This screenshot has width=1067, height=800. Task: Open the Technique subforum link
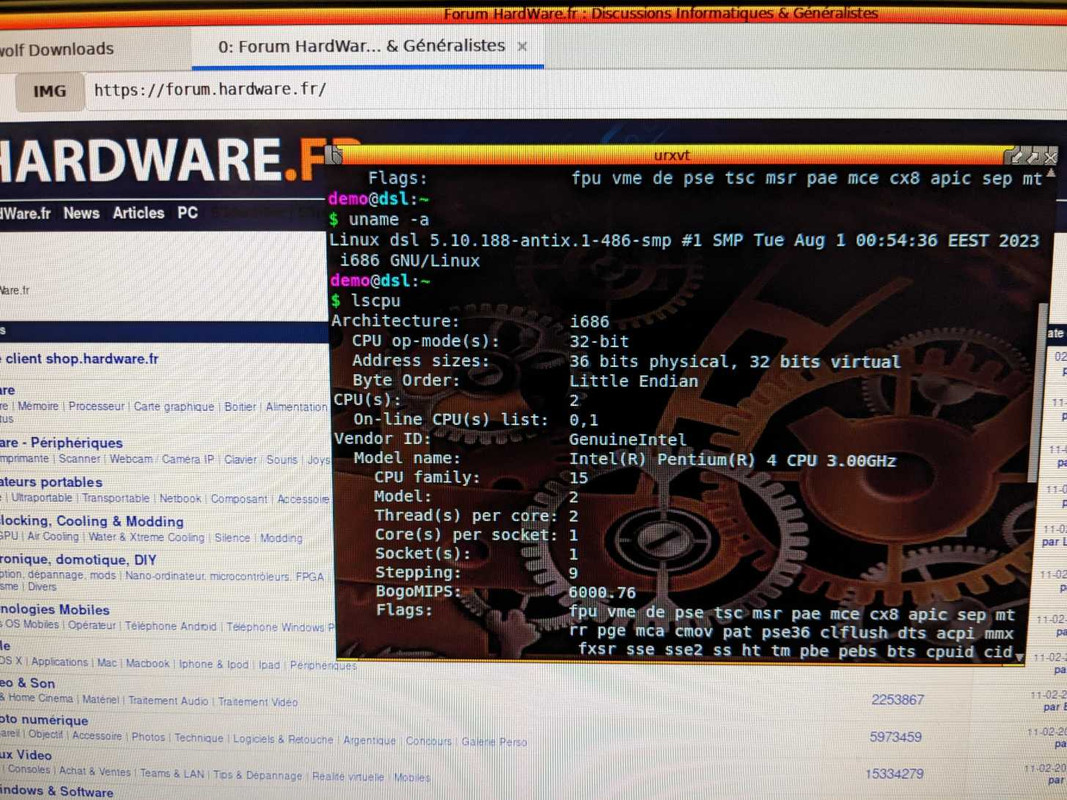point(199,737)
